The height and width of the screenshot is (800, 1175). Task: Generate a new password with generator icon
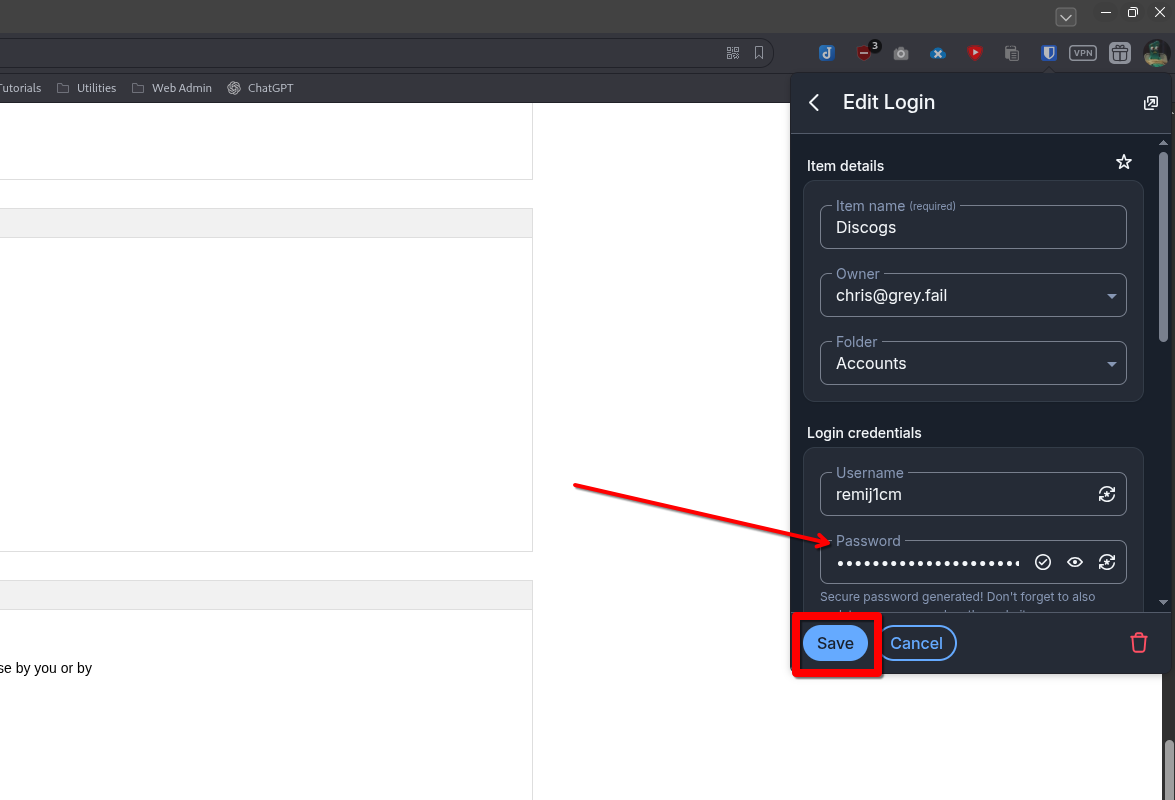tap(1106, 562)
